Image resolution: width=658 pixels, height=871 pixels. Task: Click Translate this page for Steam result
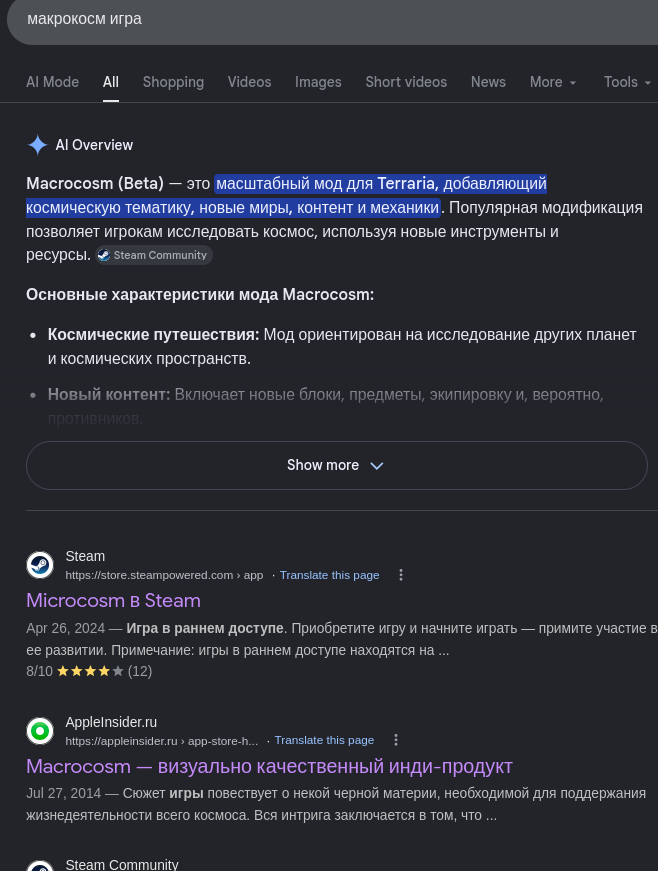[329, 575]
